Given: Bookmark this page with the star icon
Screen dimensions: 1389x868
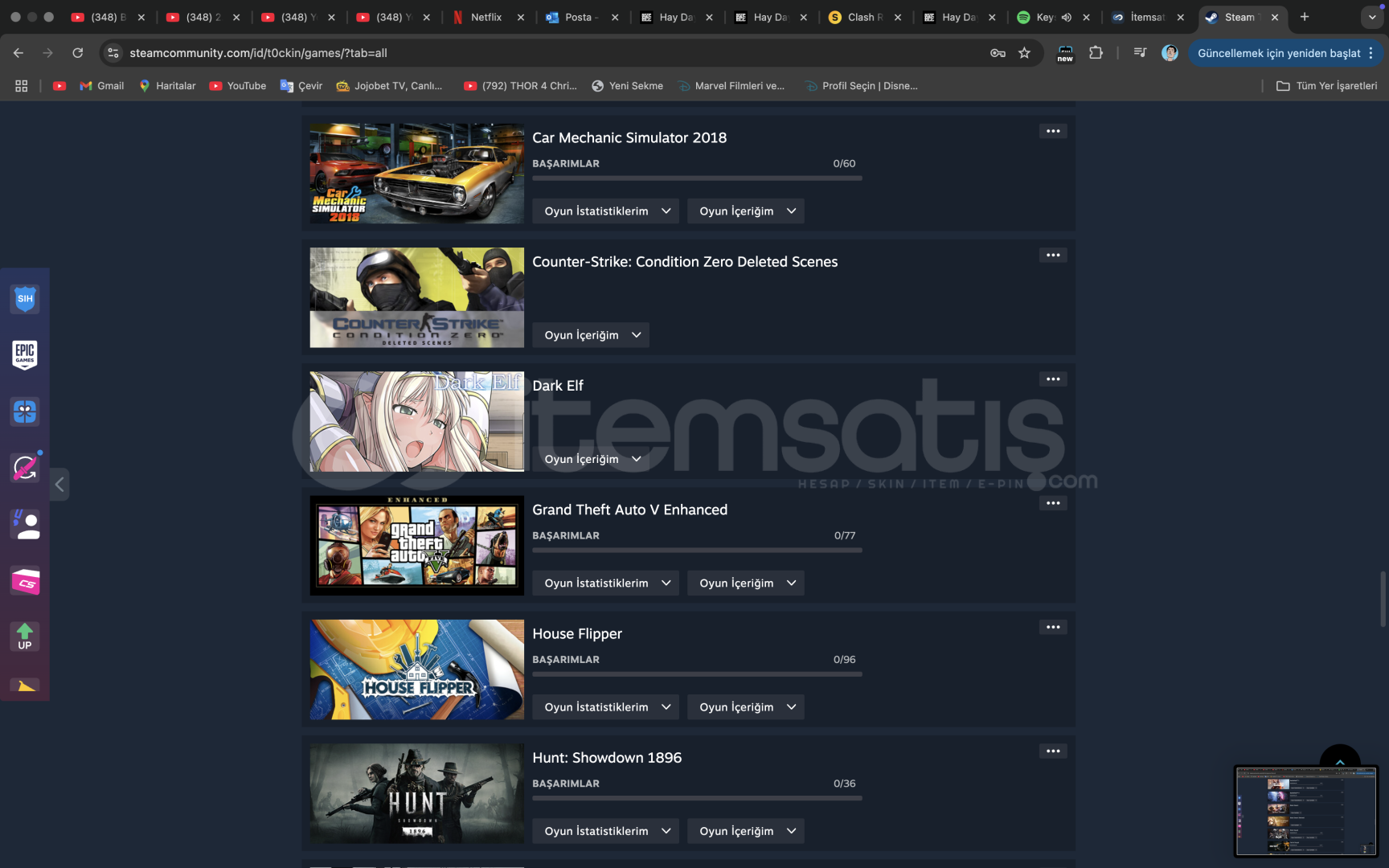Looking at the screenshot, I should click(1024, 53).
